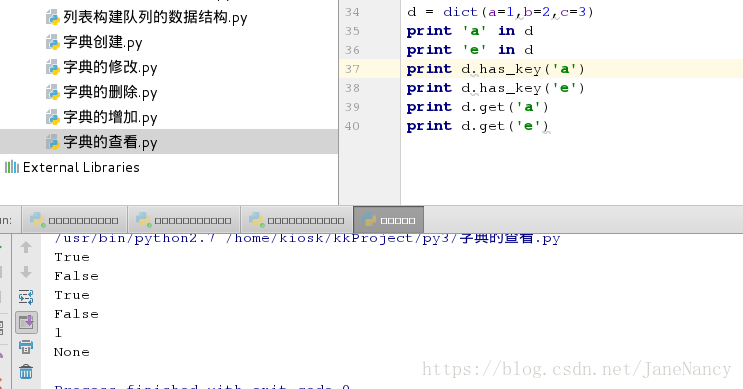Click code line print 'a' in d

(470, 31)
